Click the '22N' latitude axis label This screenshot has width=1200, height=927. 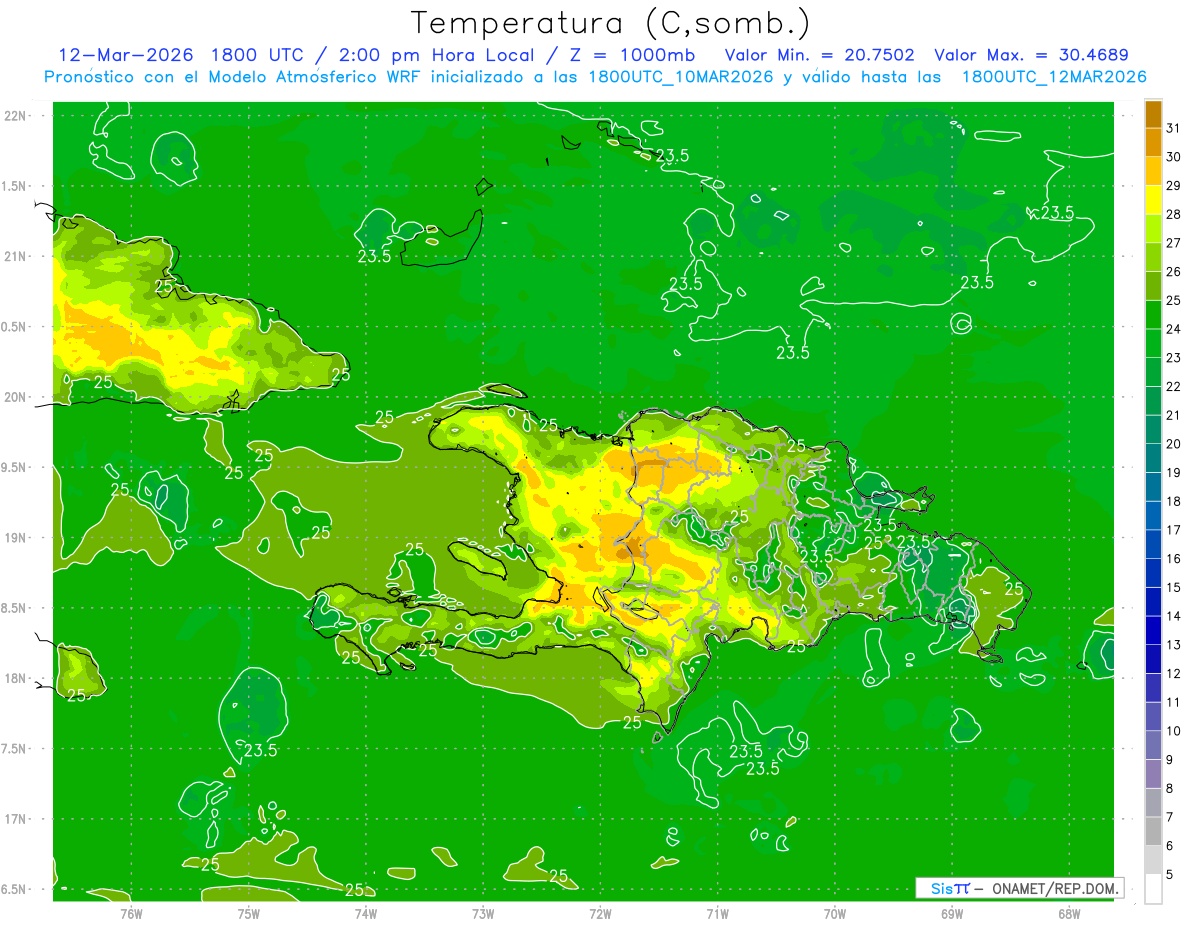tap(17, 115)
